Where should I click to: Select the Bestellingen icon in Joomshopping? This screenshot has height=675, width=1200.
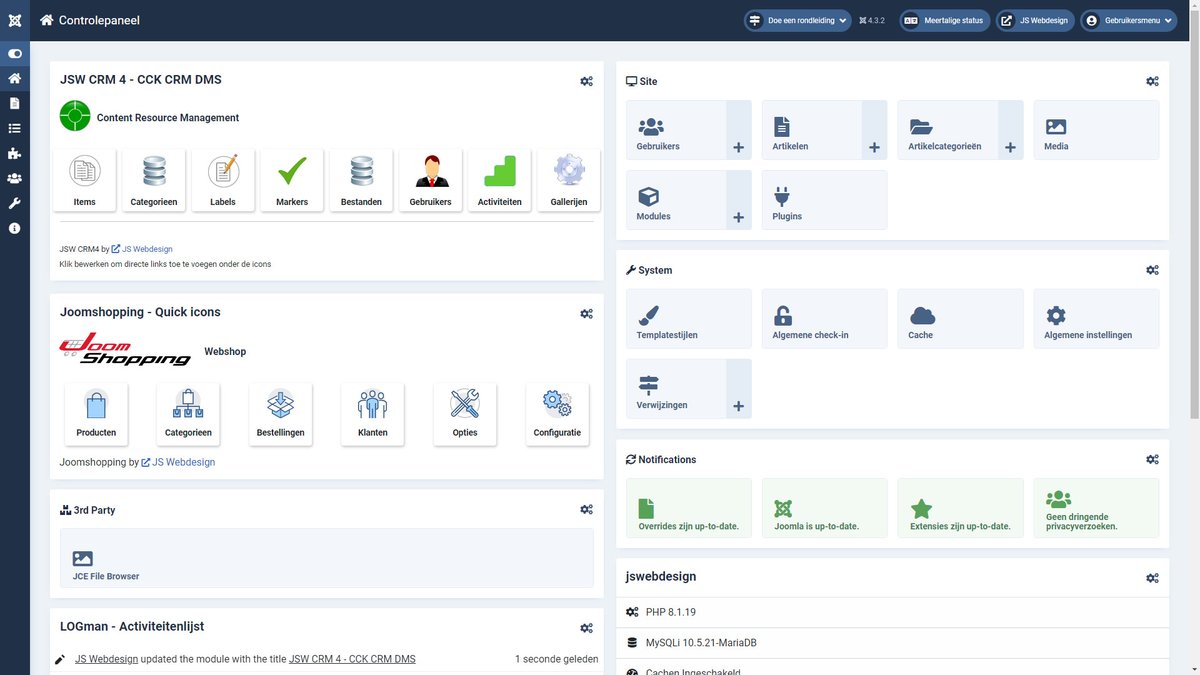280,412
